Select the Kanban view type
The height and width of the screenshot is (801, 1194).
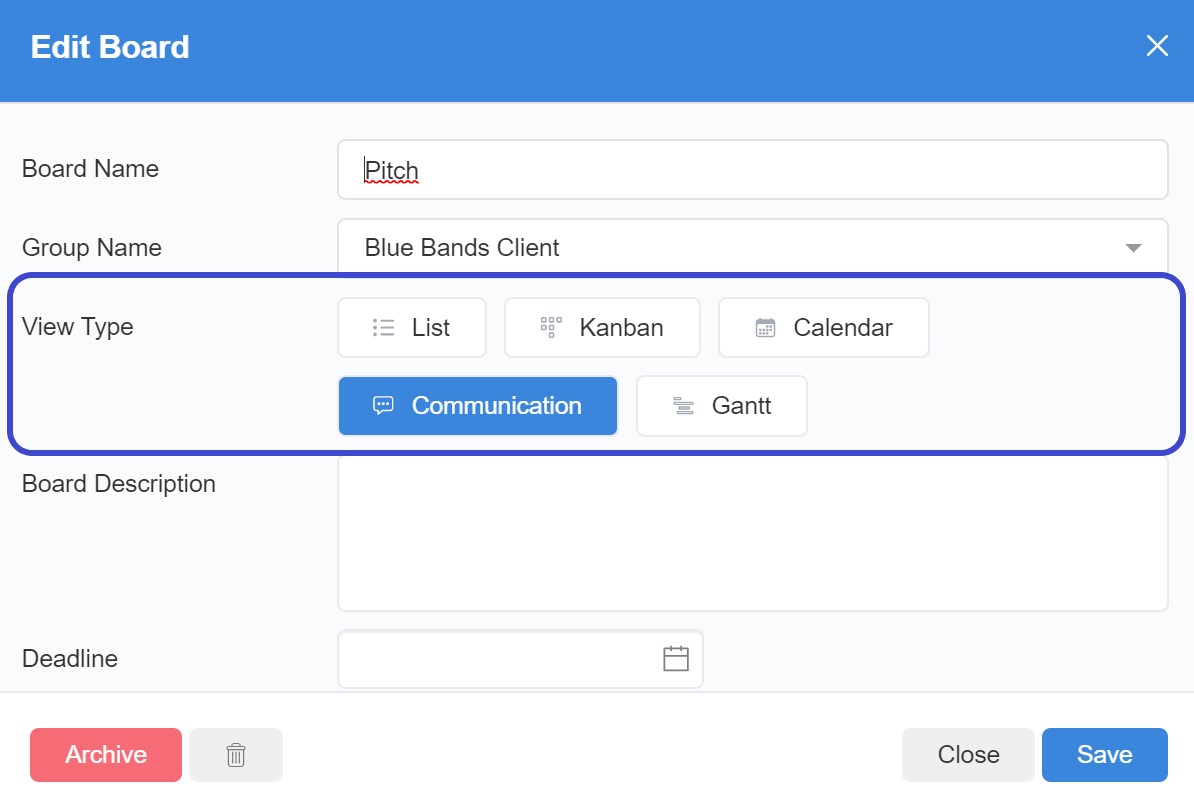602,327
